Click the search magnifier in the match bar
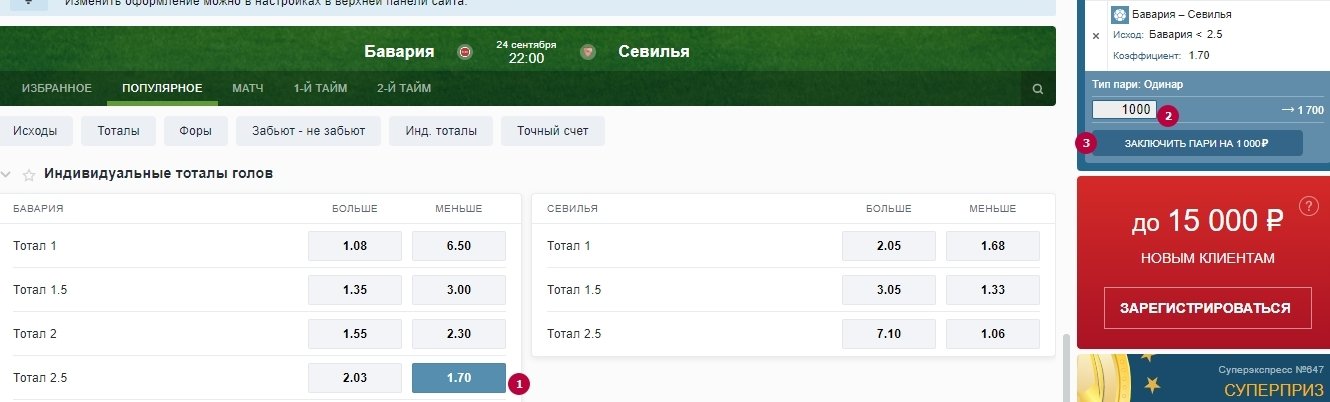The height and width of the screenshot is (402, 1330). [x=1038, y=89]
